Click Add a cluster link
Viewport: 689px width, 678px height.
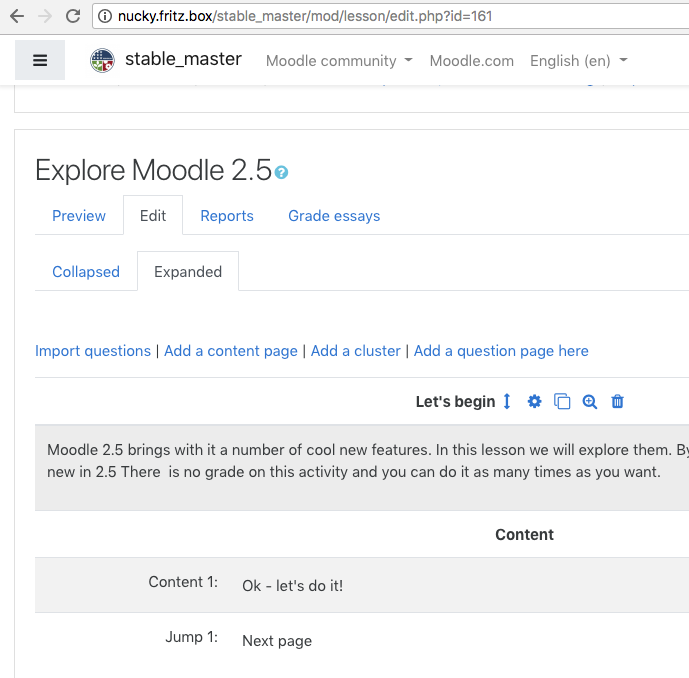tap(356, 351)
